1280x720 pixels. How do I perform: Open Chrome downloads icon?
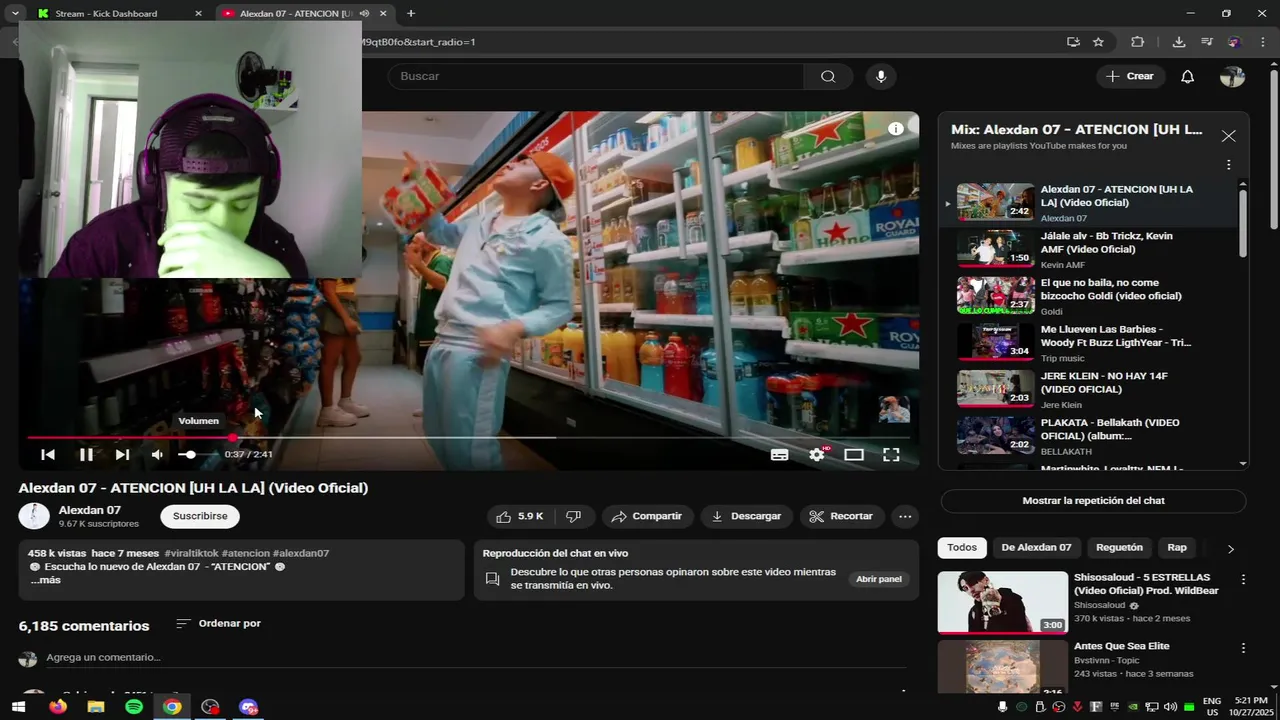[1179, 42]
